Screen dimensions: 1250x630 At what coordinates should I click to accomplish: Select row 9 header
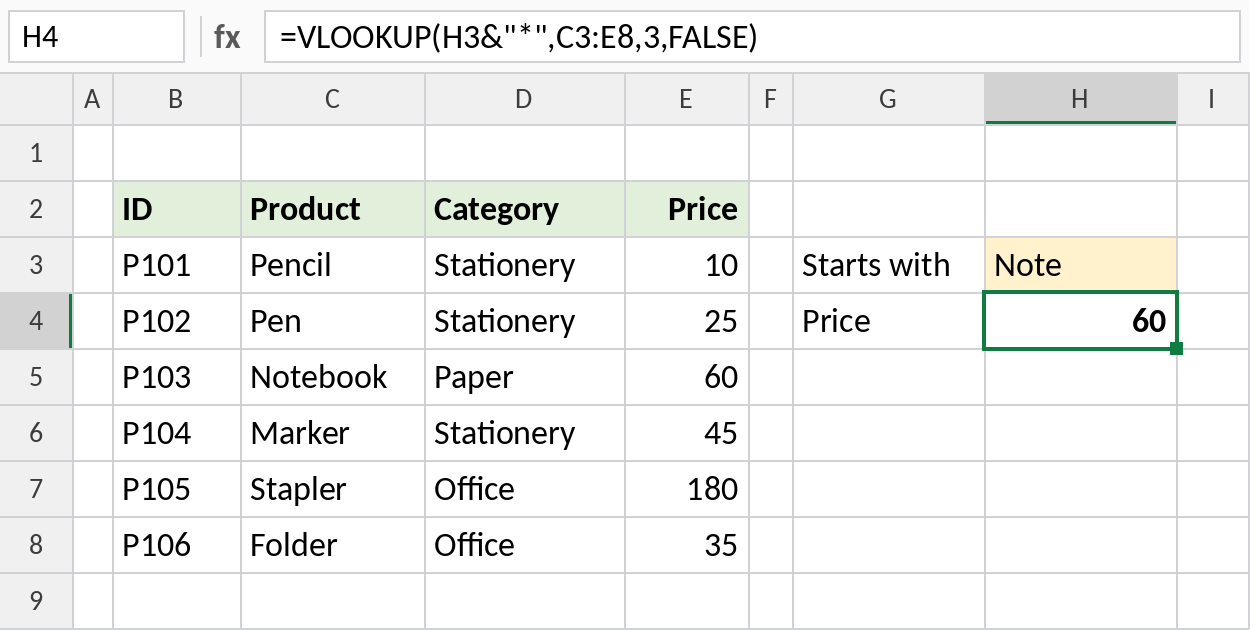tap(37, 601)
